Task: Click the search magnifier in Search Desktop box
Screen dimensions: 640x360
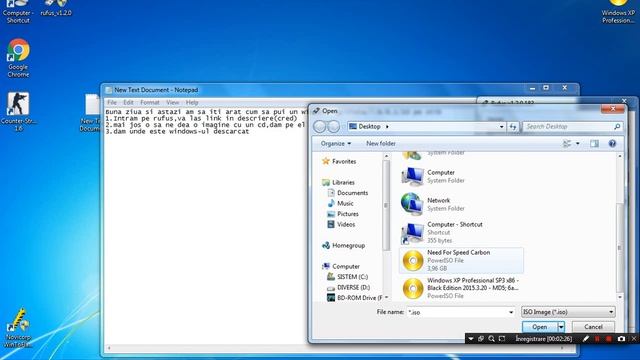Action: (617, 127)
